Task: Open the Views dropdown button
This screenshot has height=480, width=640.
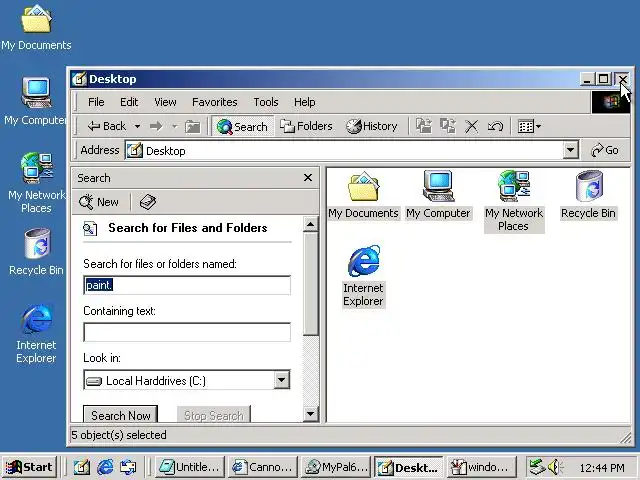Action: point(529,127)
